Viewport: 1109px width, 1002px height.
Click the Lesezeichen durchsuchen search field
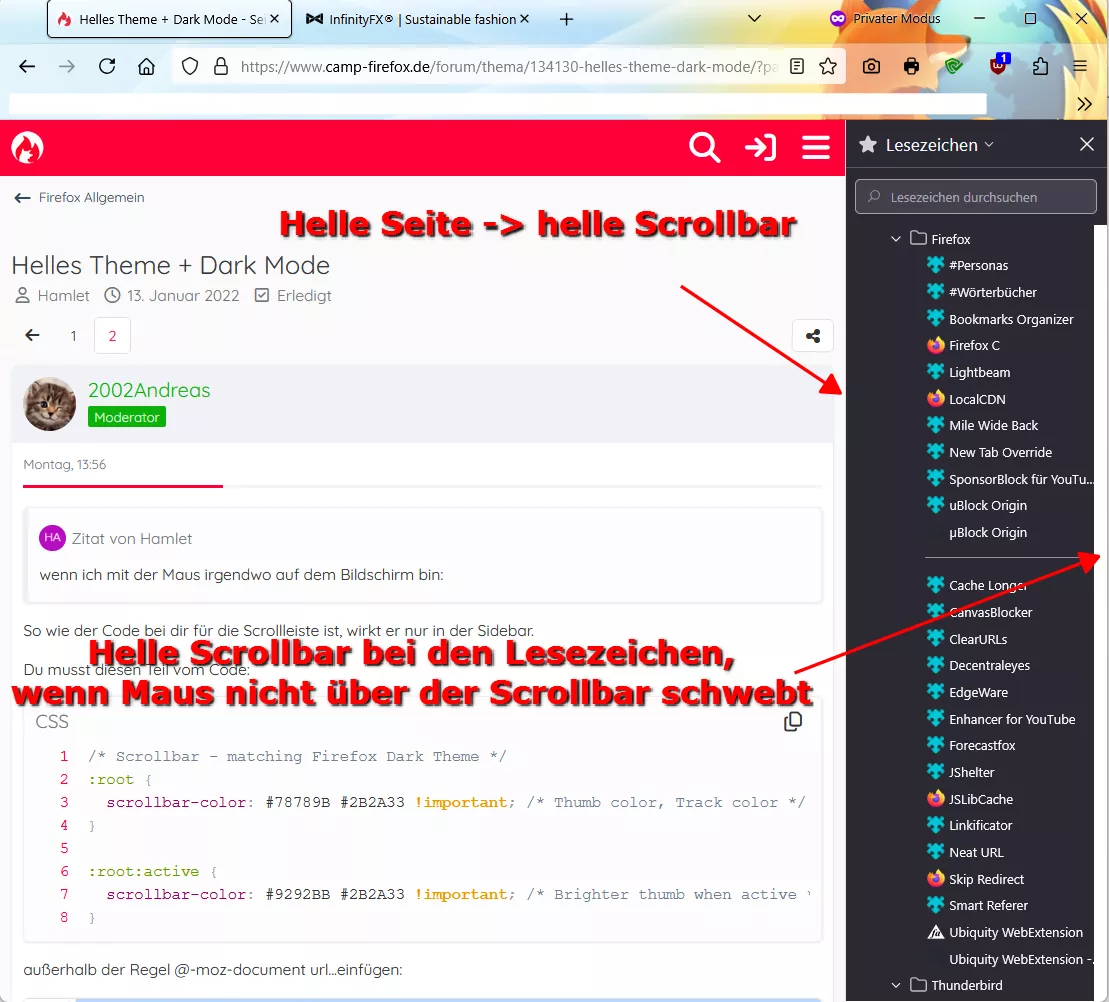coord(975,197)
